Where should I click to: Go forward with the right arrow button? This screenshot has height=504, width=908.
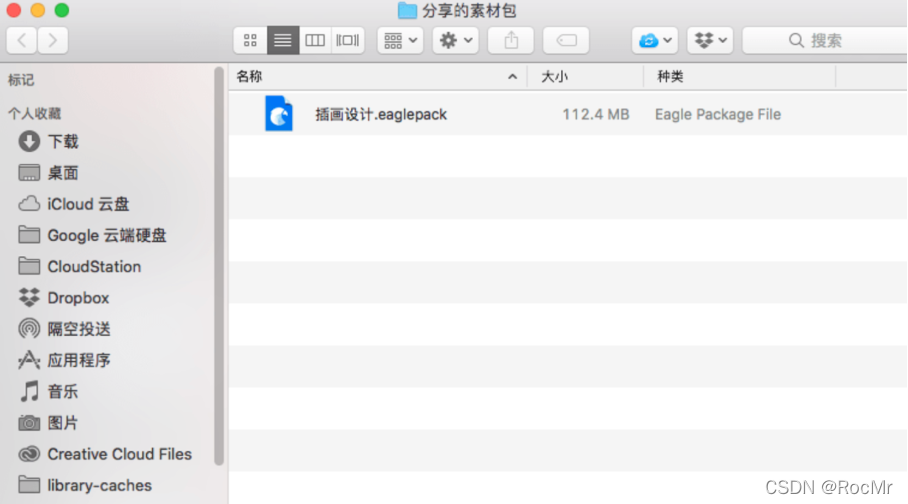(53, 41)
